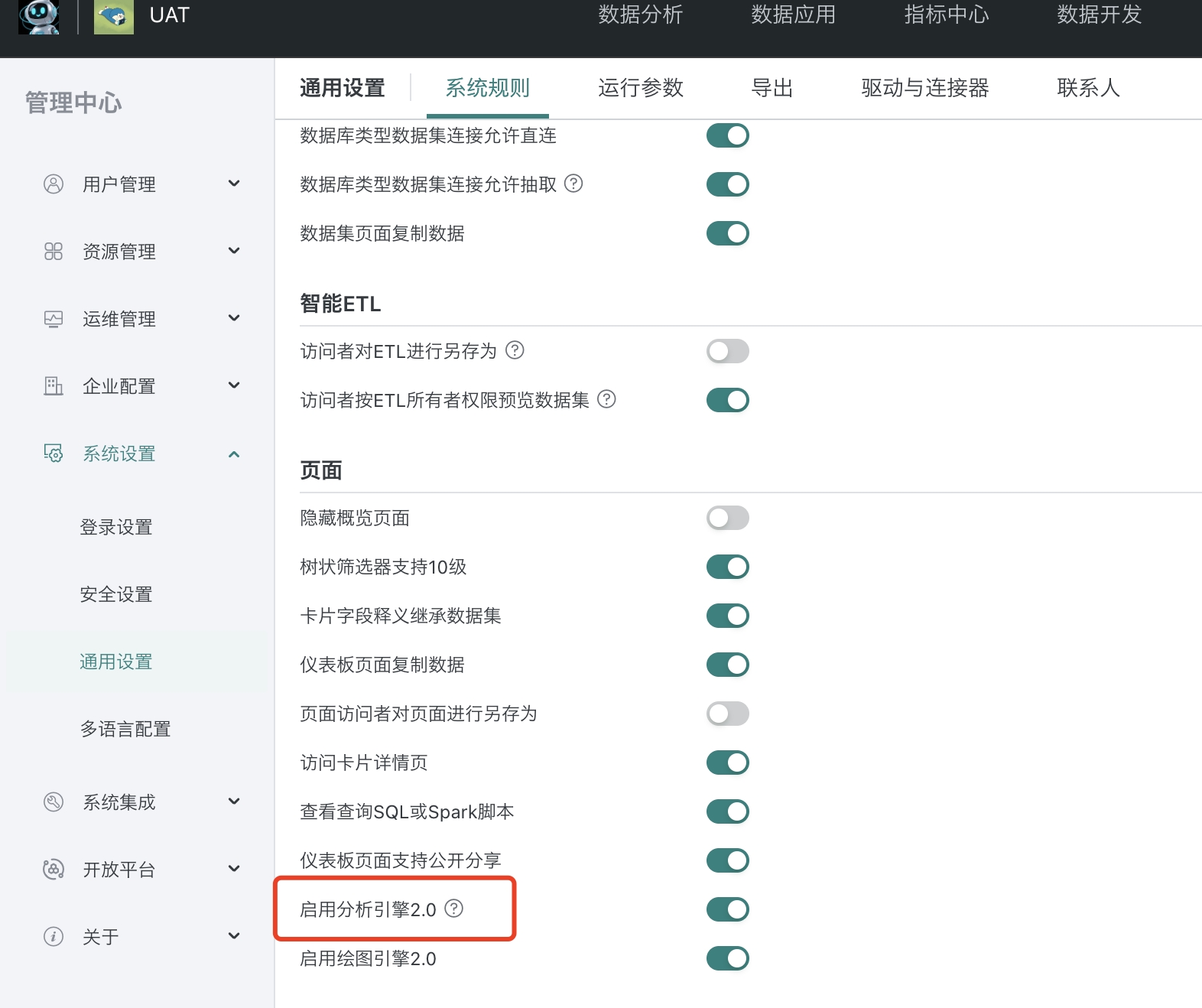Disable 启用绘图引擎2.0 switch
Screen dimensions: 1202x1008
coord(728,958)
